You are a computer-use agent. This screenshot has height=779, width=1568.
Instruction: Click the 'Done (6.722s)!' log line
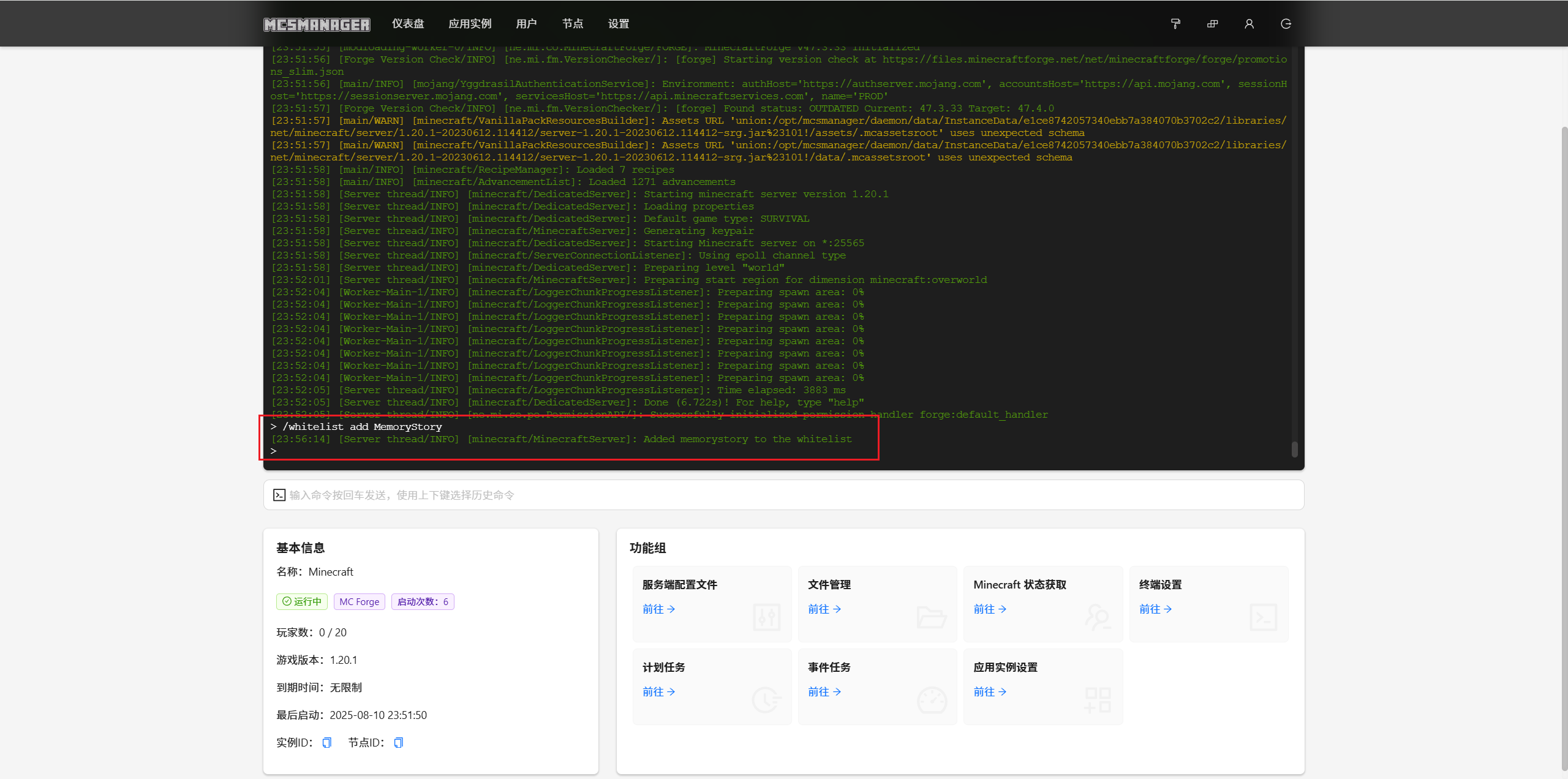tap(567, 402)
